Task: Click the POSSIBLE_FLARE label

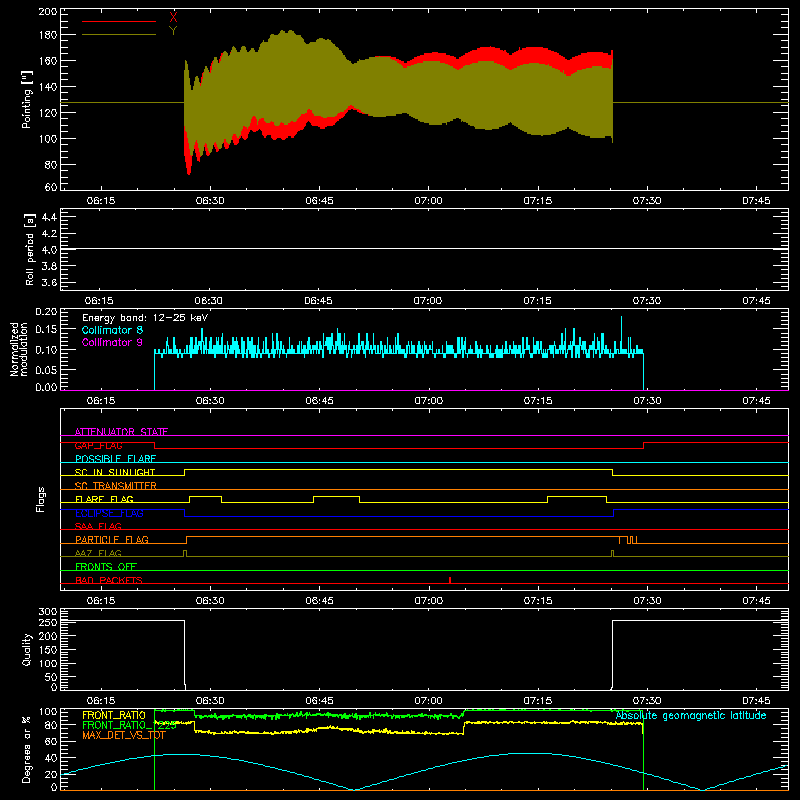Action: [115, 459]
